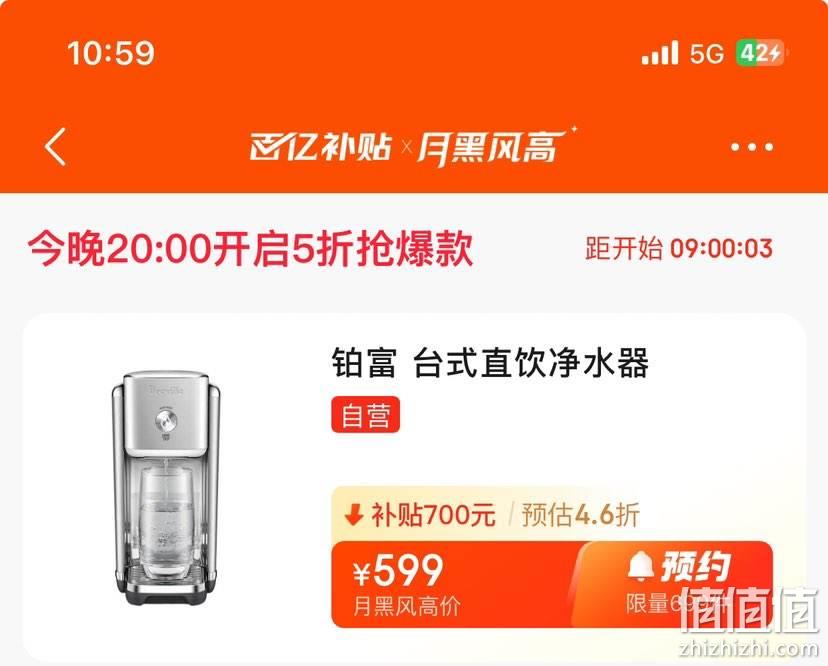
Task: Tap the 5G network indicator
Action: (x=707, y=53)
